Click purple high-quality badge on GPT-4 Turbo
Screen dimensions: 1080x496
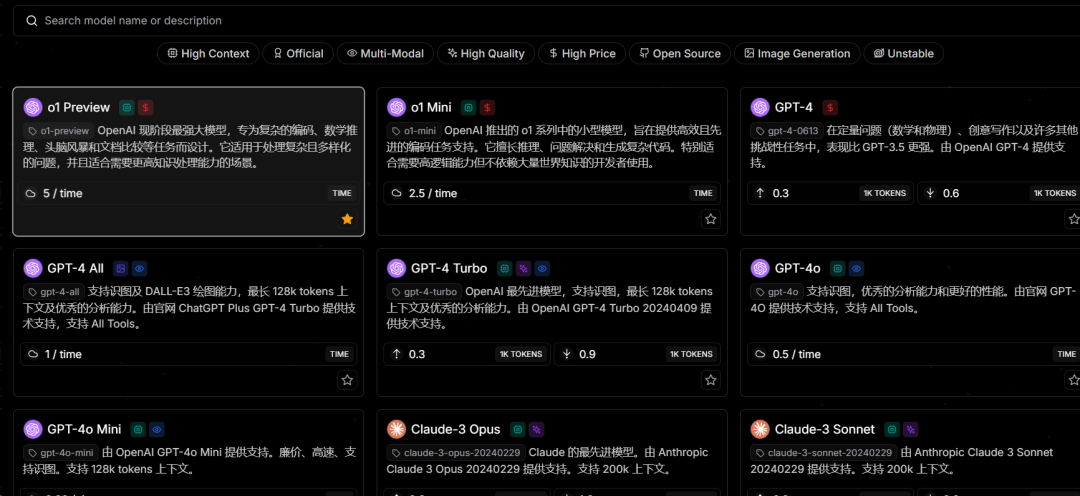[523, 269]
